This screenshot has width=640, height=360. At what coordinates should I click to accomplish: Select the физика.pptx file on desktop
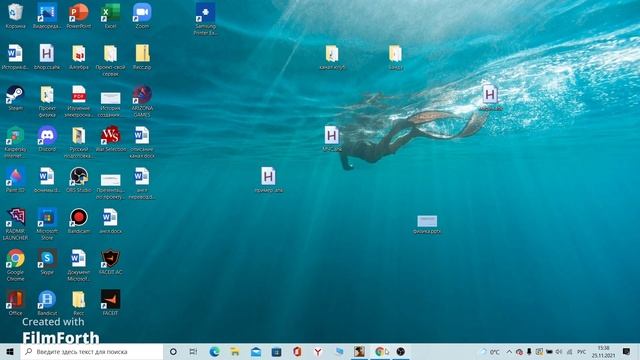click(x=427, y=224)
